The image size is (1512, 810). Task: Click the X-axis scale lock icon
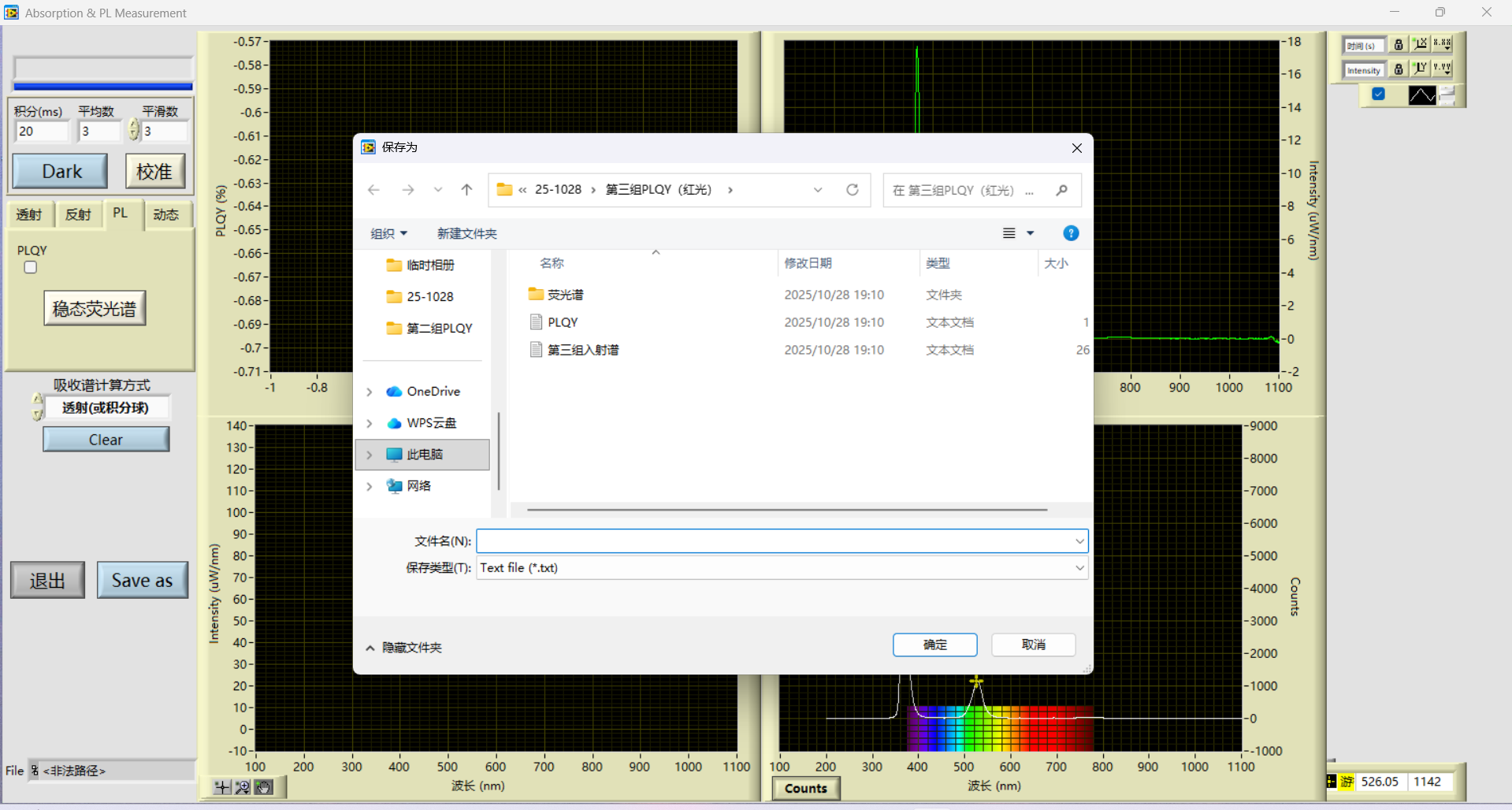click(1399, 45)
